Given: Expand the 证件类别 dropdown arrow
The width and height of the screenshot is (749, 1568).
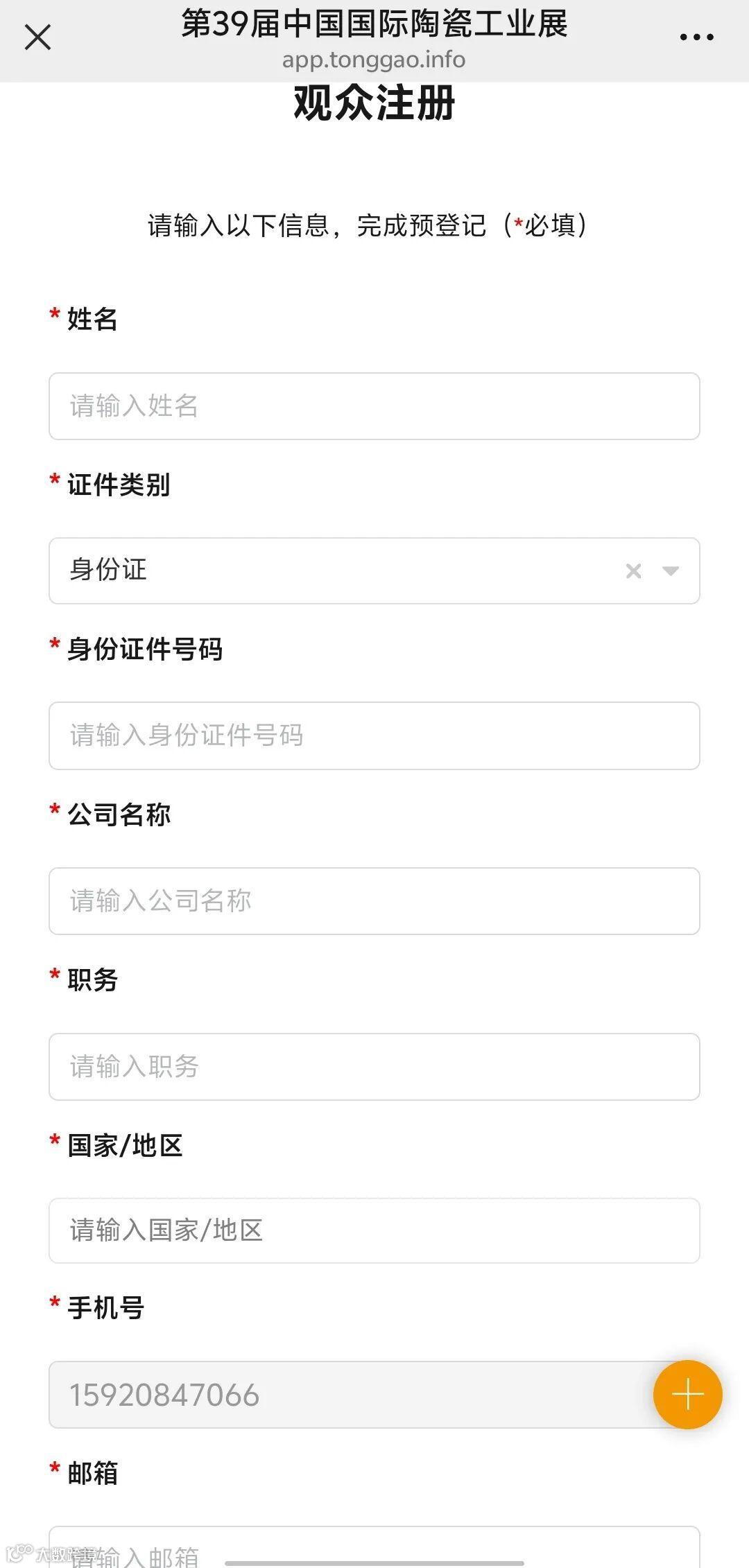Looking at the screenshot, I should 671,570.
